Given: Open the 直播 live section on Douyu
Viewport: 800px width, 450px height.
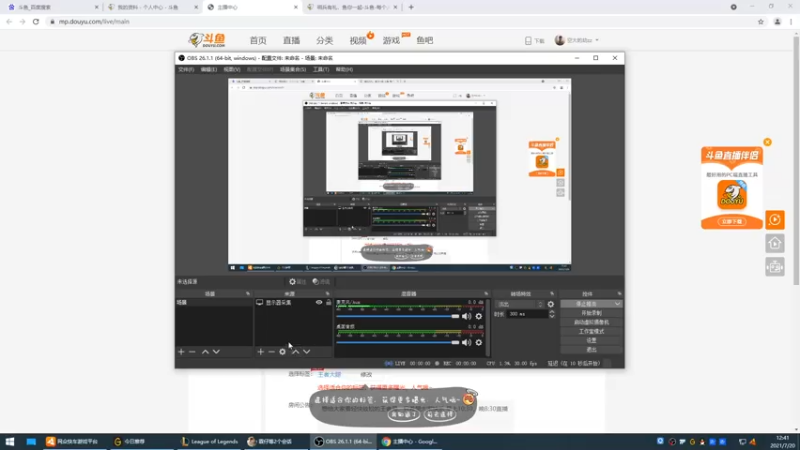Looking at the screenshot, I should [291, 40].
